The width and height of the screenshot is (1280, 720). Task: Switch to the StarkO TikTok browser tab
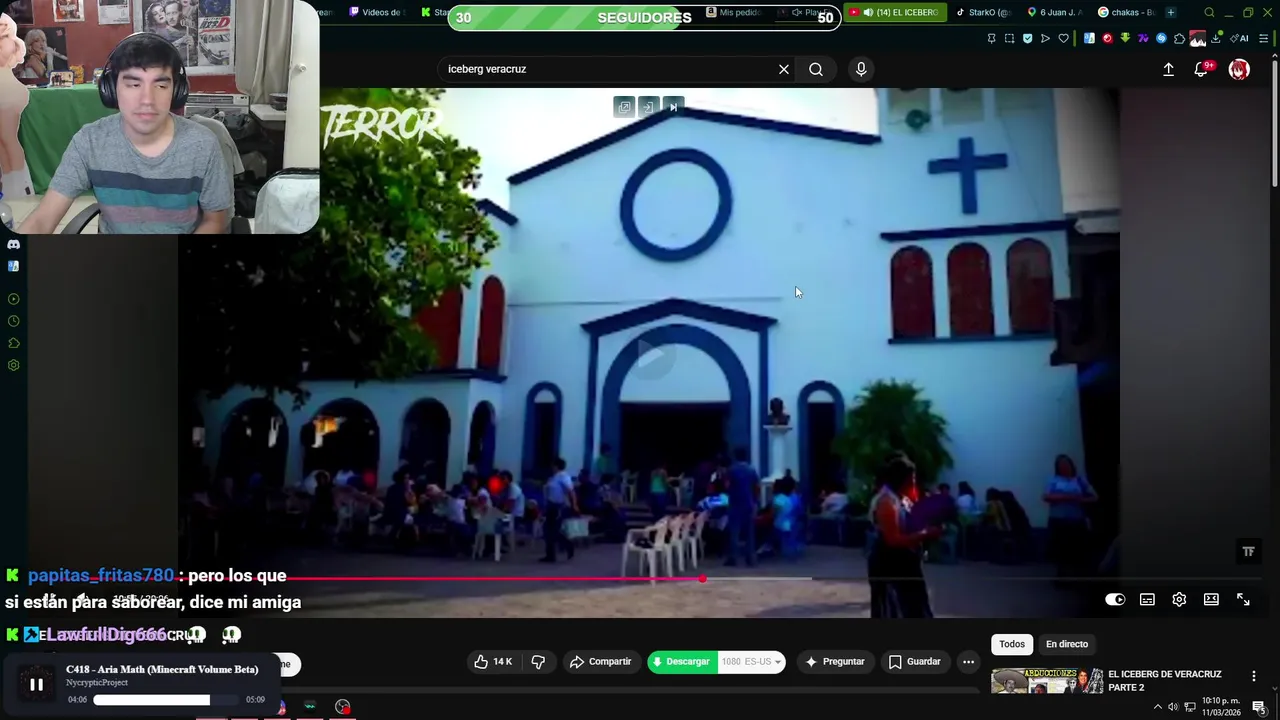tap(983, 12)
